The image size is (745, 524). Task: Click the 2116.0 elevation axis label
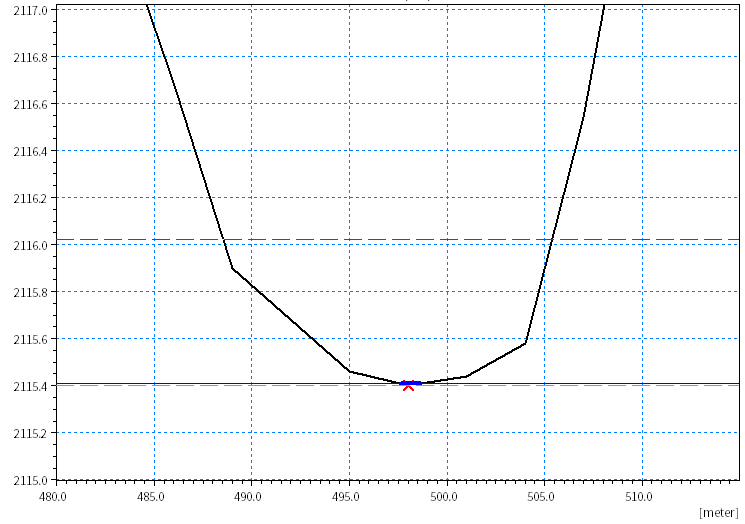pos(30,246)
